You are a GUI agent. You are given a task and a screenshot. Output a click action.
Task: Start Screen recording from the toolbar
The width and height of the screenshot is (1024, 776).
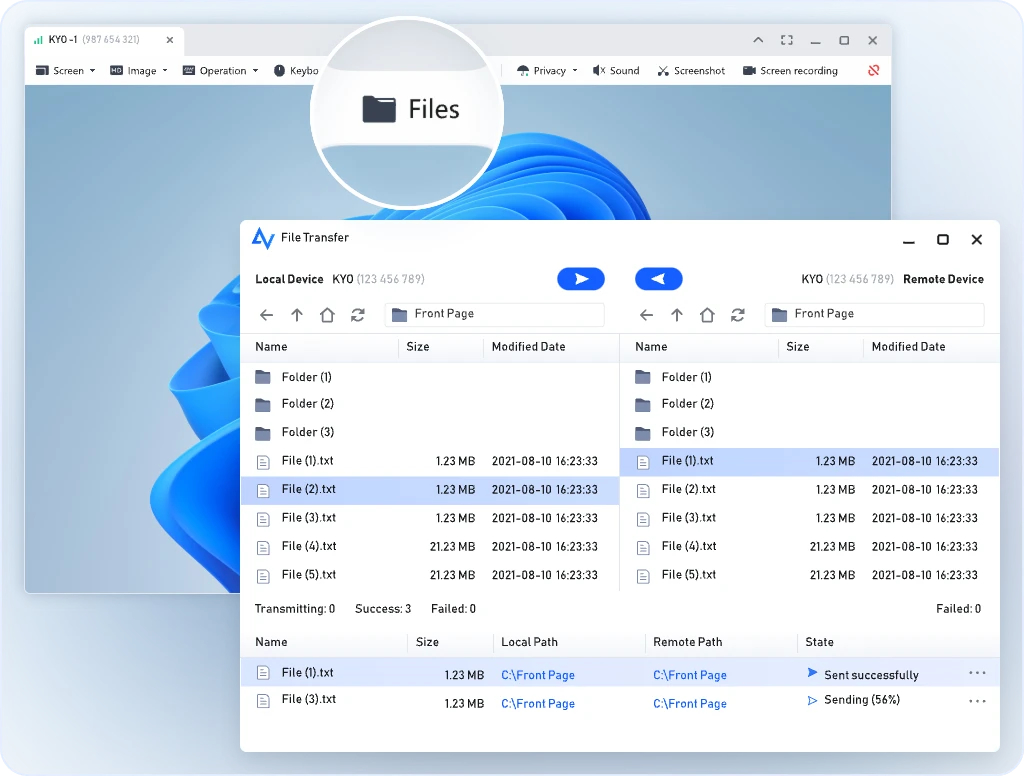[790, 71]
